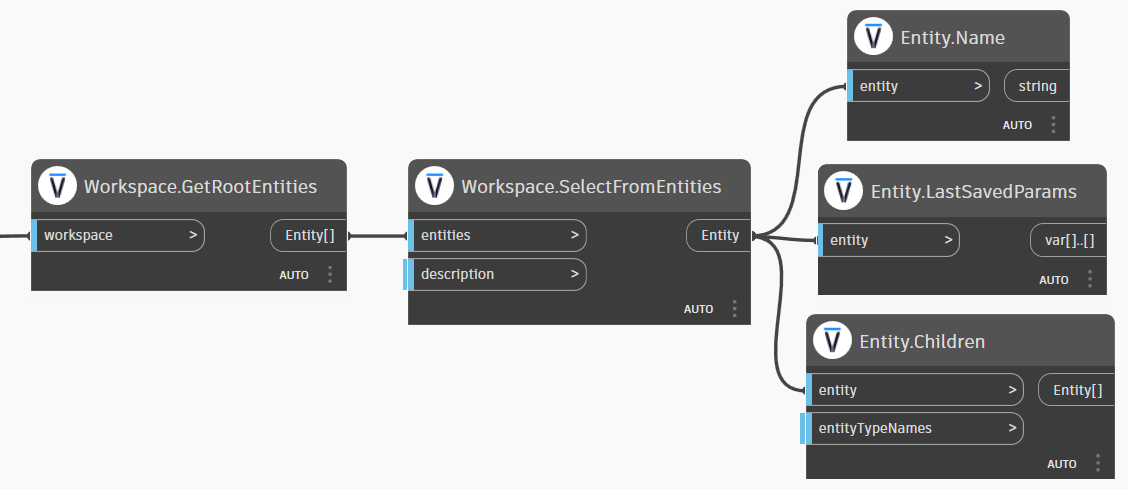This screenshot has width=1128, height=489.
Task: Select the string output port of Entity.Name
Action: (x=1037, y=86)
